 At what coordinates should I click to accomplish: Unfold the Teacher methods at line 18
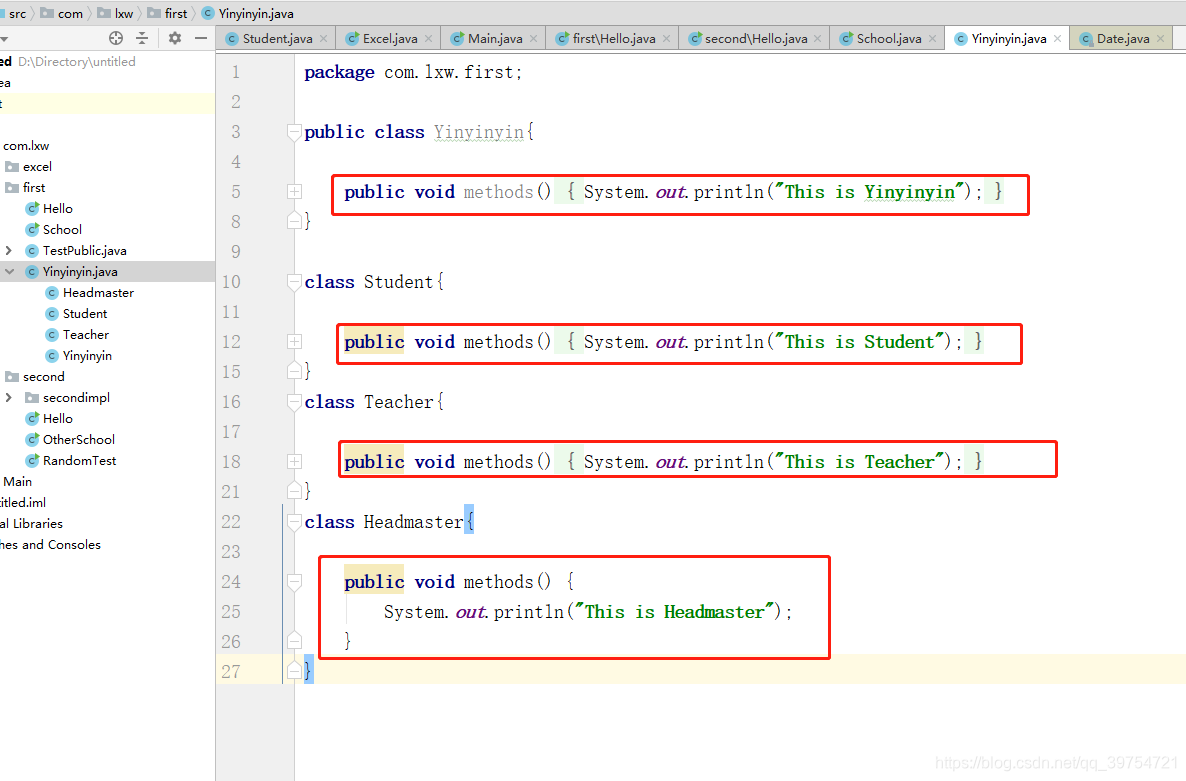[292, 459]
